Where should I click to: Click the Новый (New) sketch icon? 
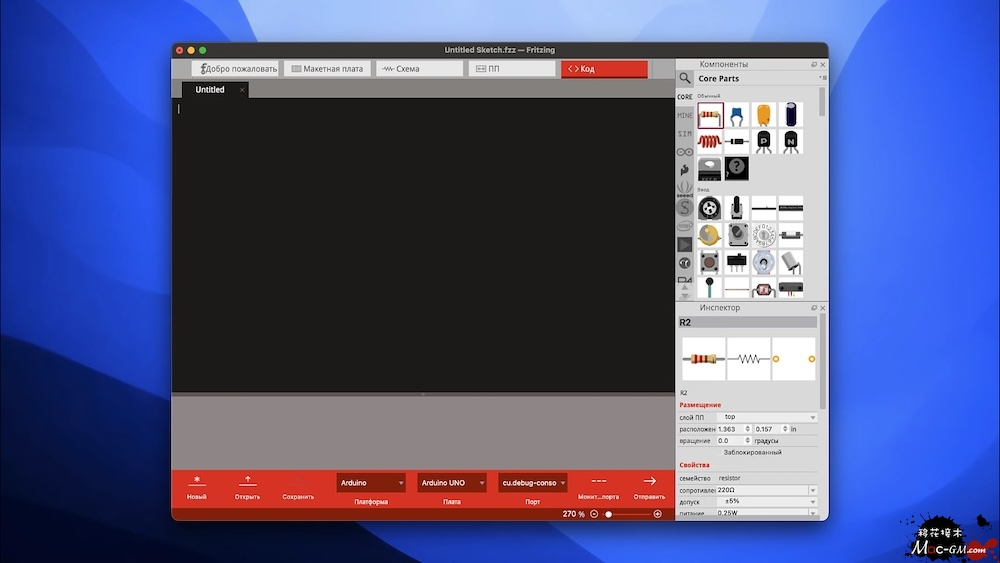(x=197, y=481)
